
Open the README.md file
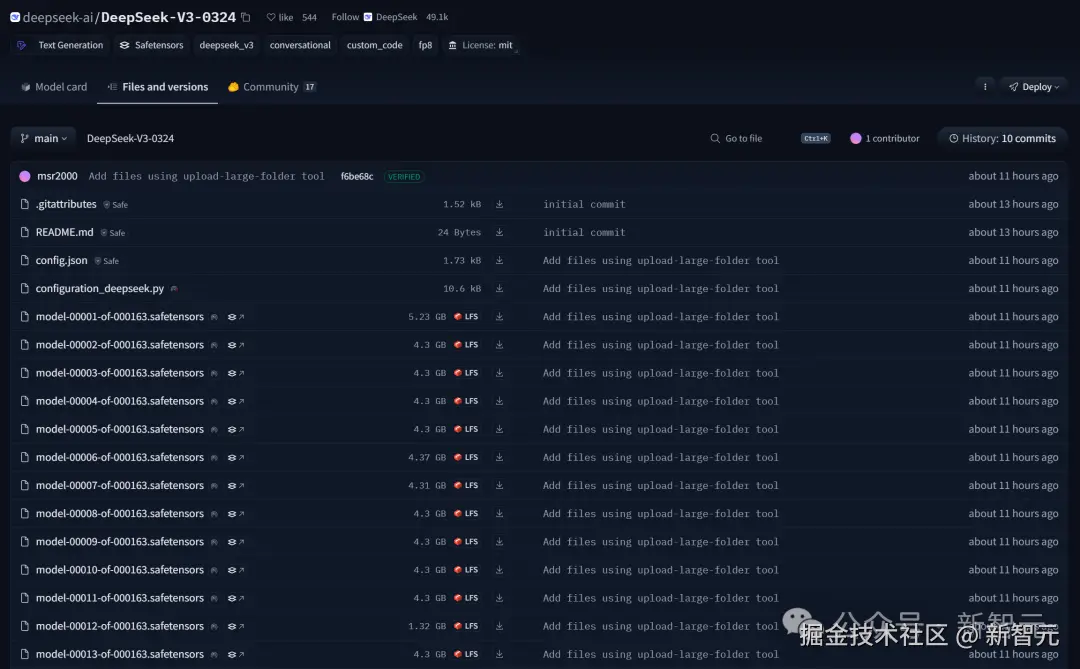tap(64, 233)
